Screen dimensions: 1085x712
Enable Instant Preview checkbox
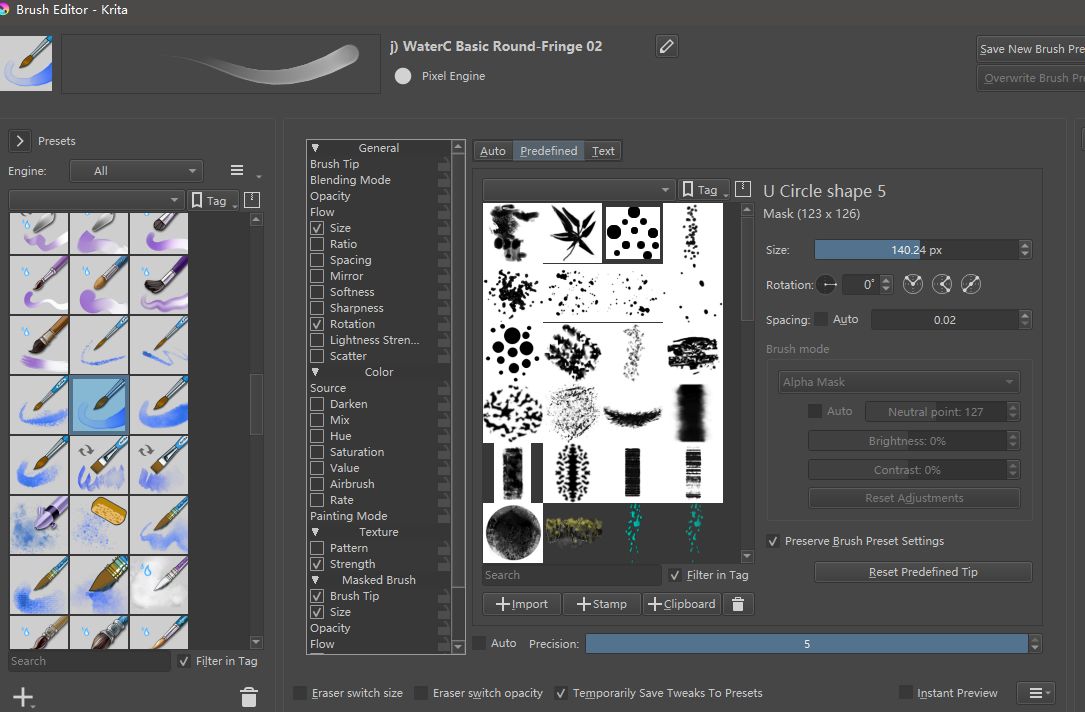906,693
